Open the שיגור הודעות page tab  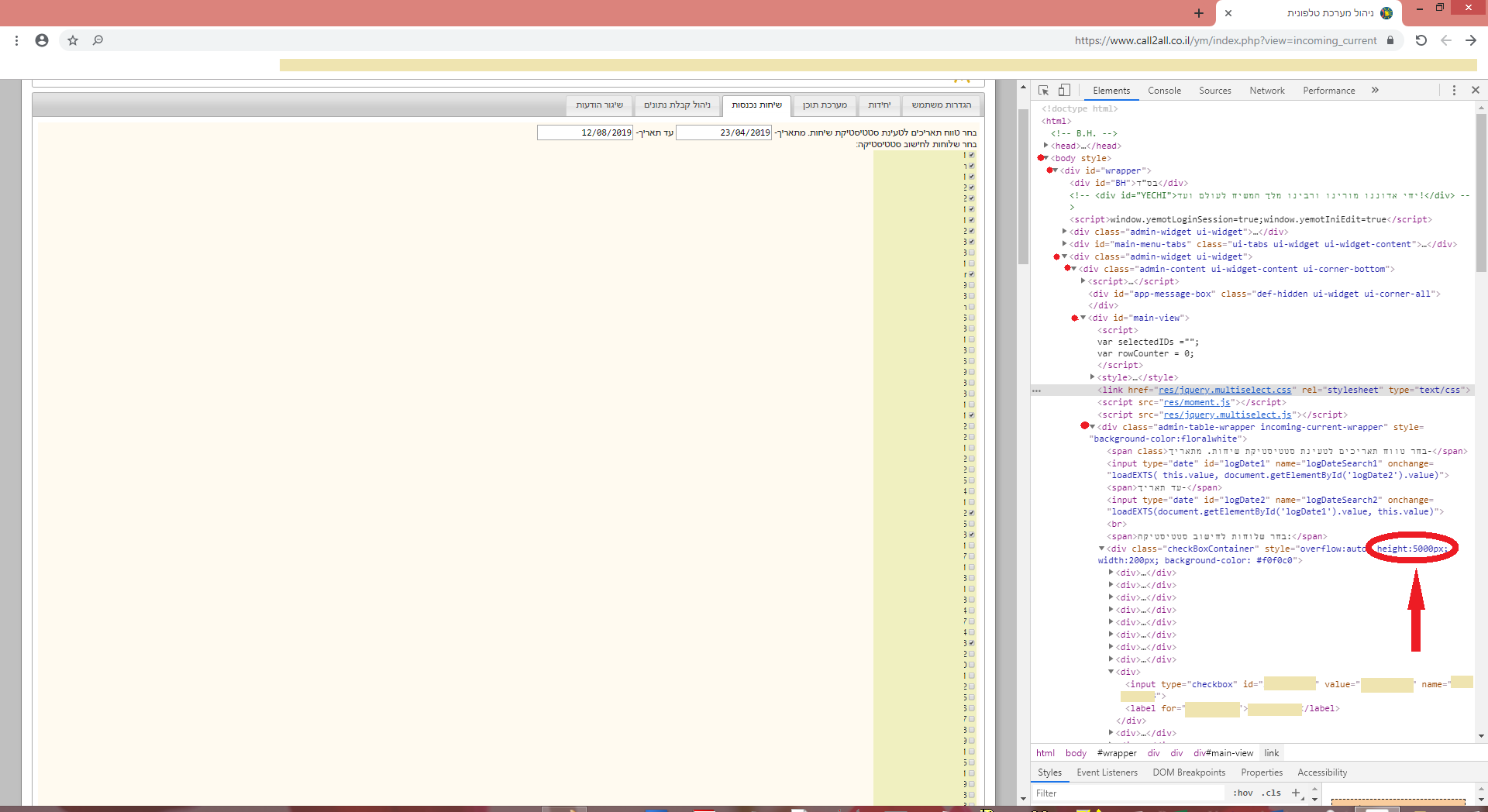(599, 105)
